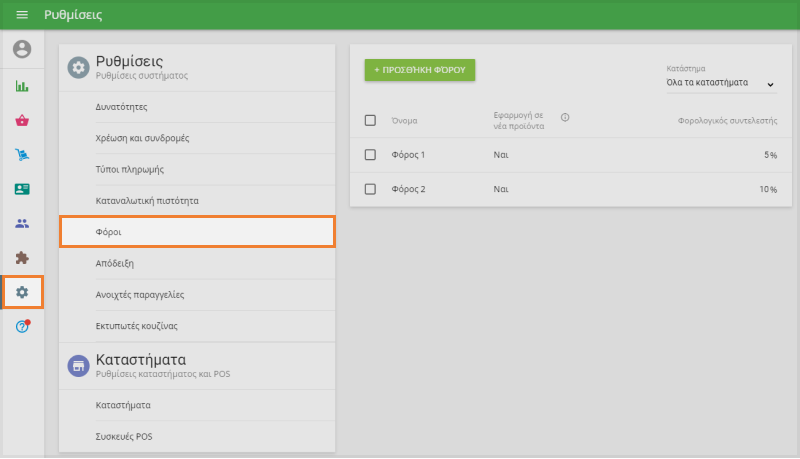800x459 pixels.
Task: Select Φόροι in settings menu
Action: [197, 232]
